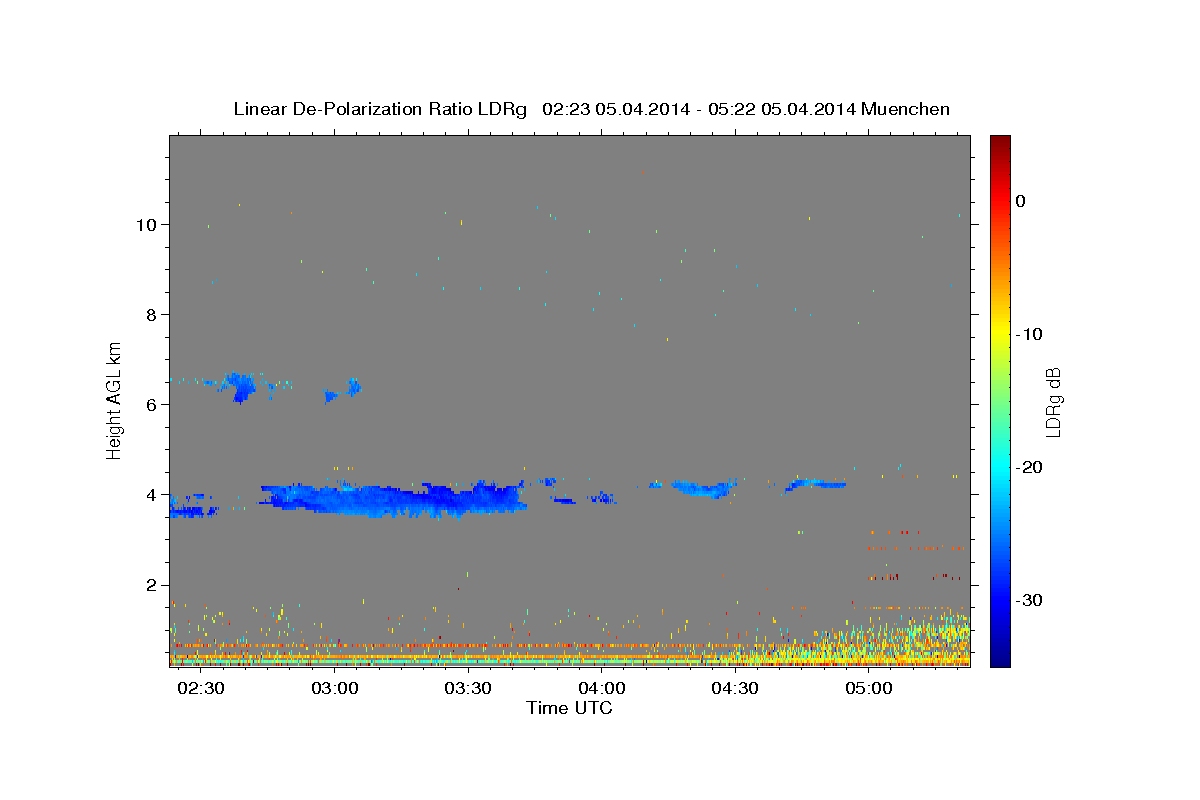This screenshot has width=1200, height=800.
Task: Click the end time '05:22 05.04.2014' in title
Action: 781,109
